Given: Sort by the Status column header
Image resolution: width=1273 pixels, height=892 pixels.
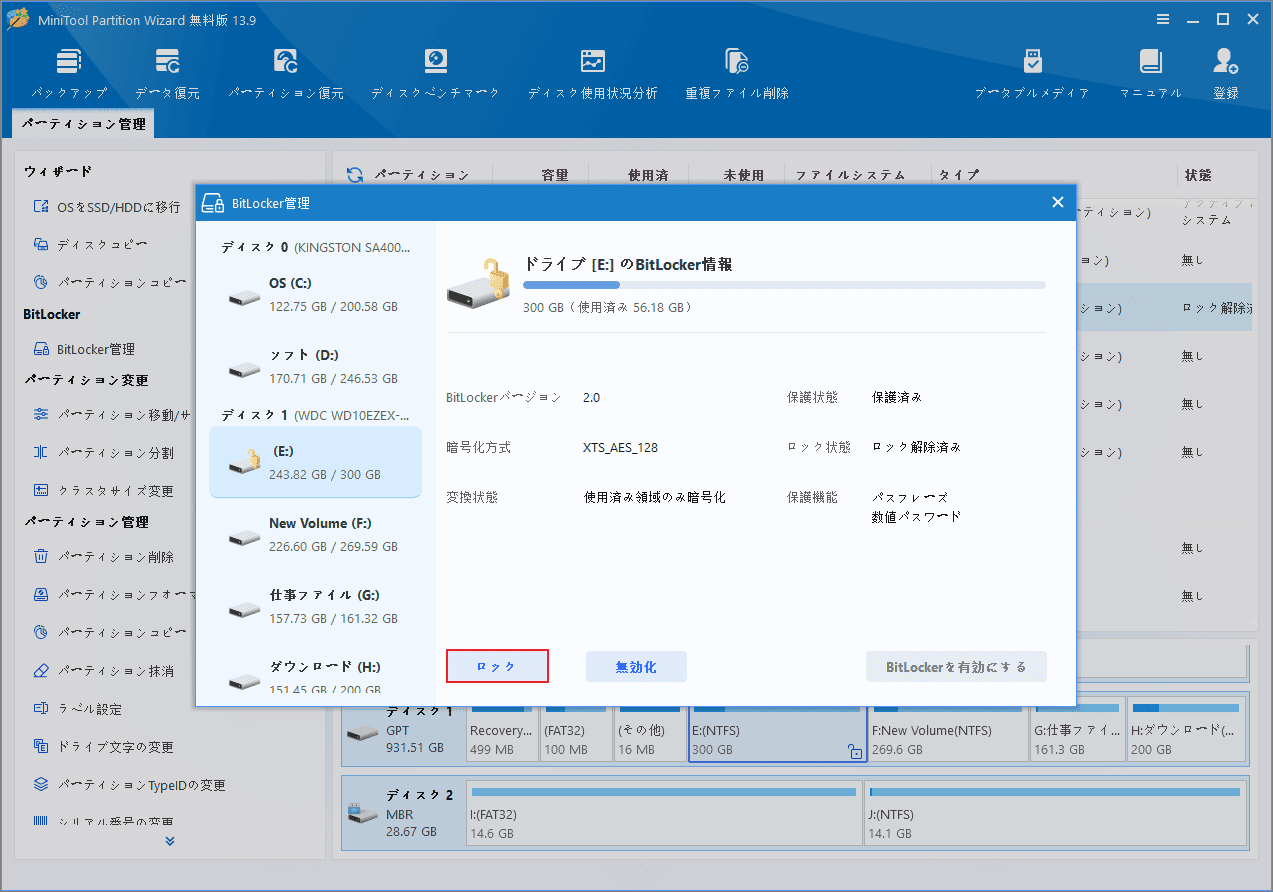Looking at the screenshot, I should [1198, 175].
